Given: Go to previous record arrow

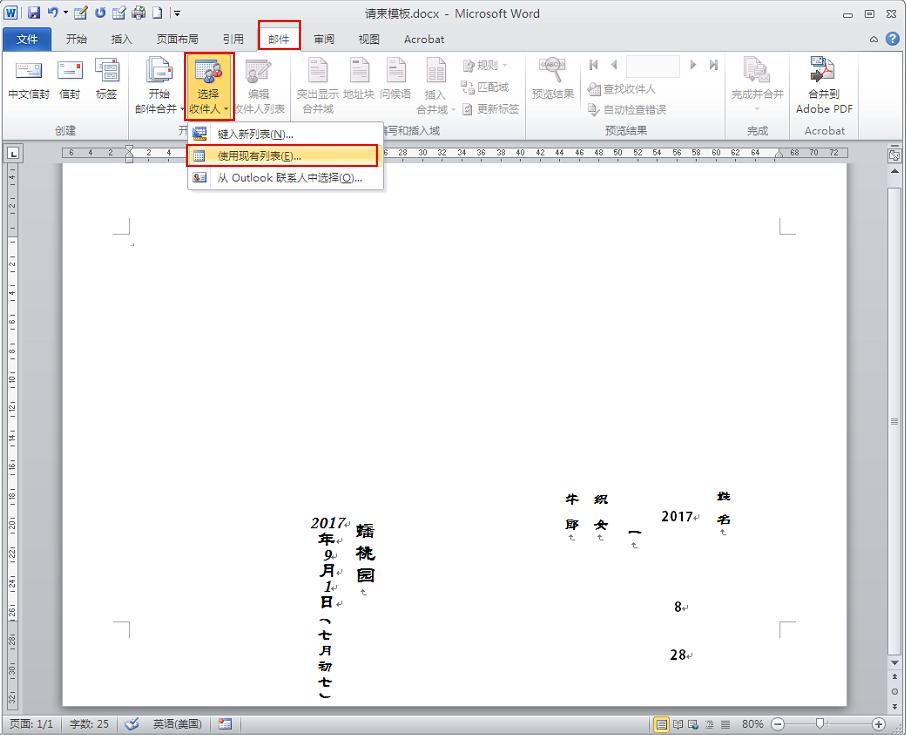Looking at the screenshot, I should coord(614,65).
